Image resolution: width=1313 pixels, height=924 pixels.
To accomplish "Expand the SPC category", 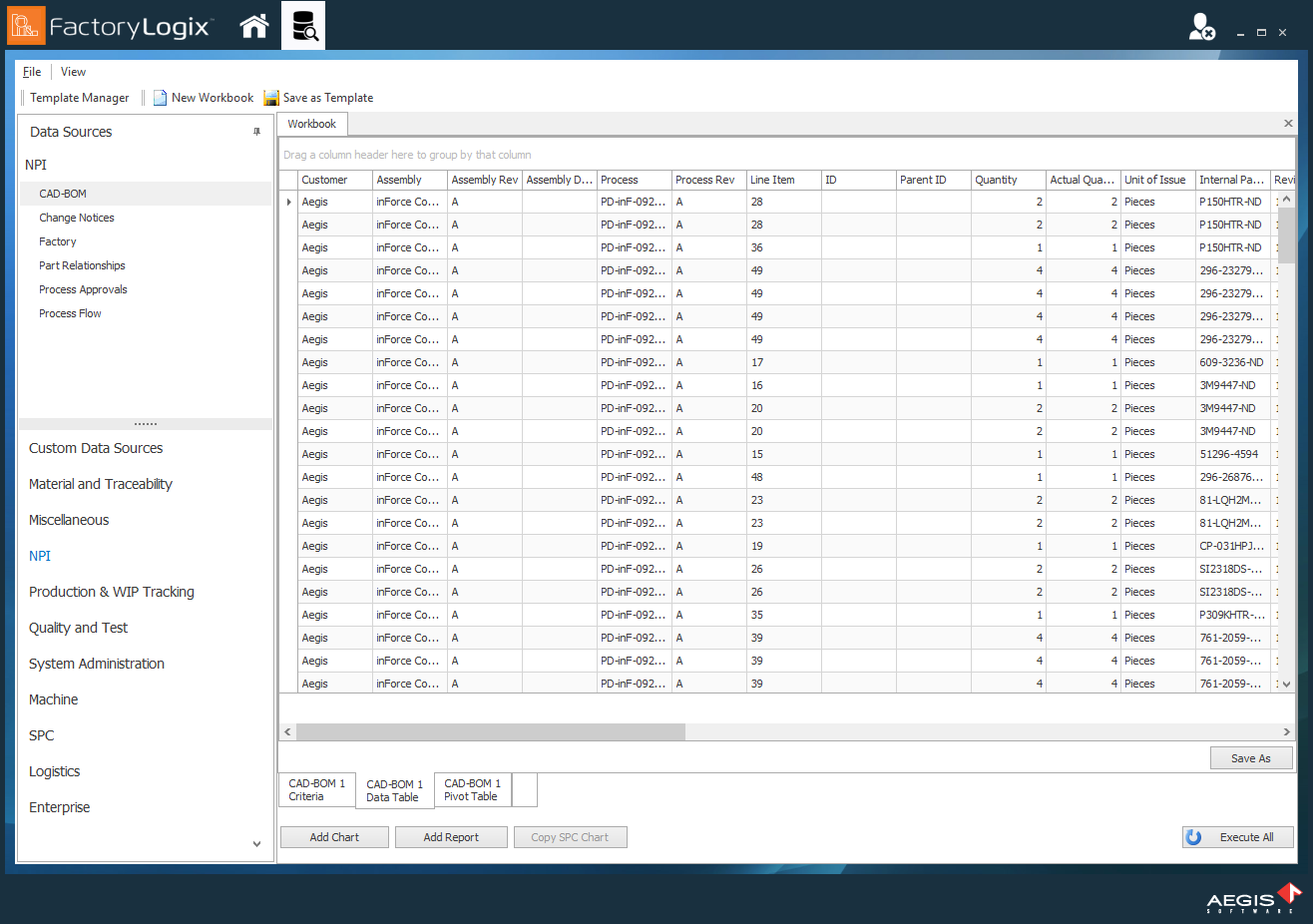I will click(41, 735).
